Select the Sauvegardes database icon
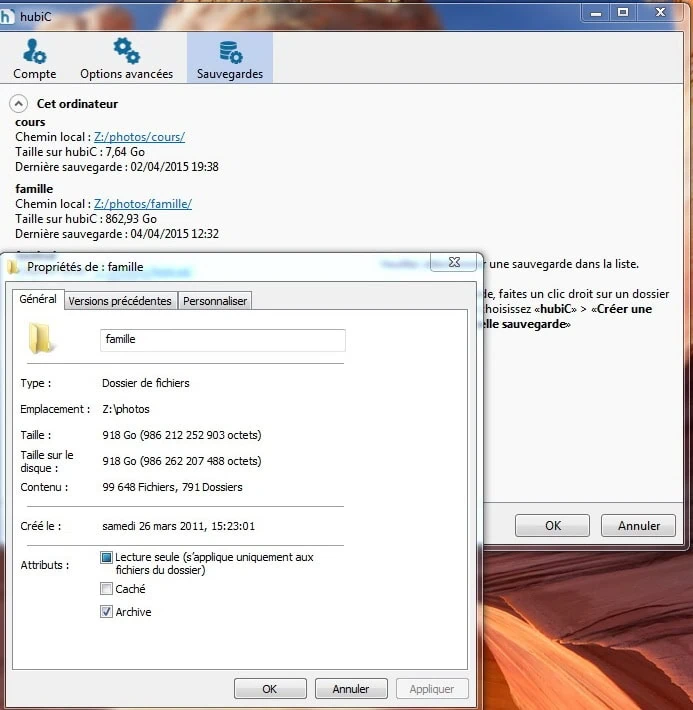The height and width of the screenshot is (710, 693). tap(230, 51)
